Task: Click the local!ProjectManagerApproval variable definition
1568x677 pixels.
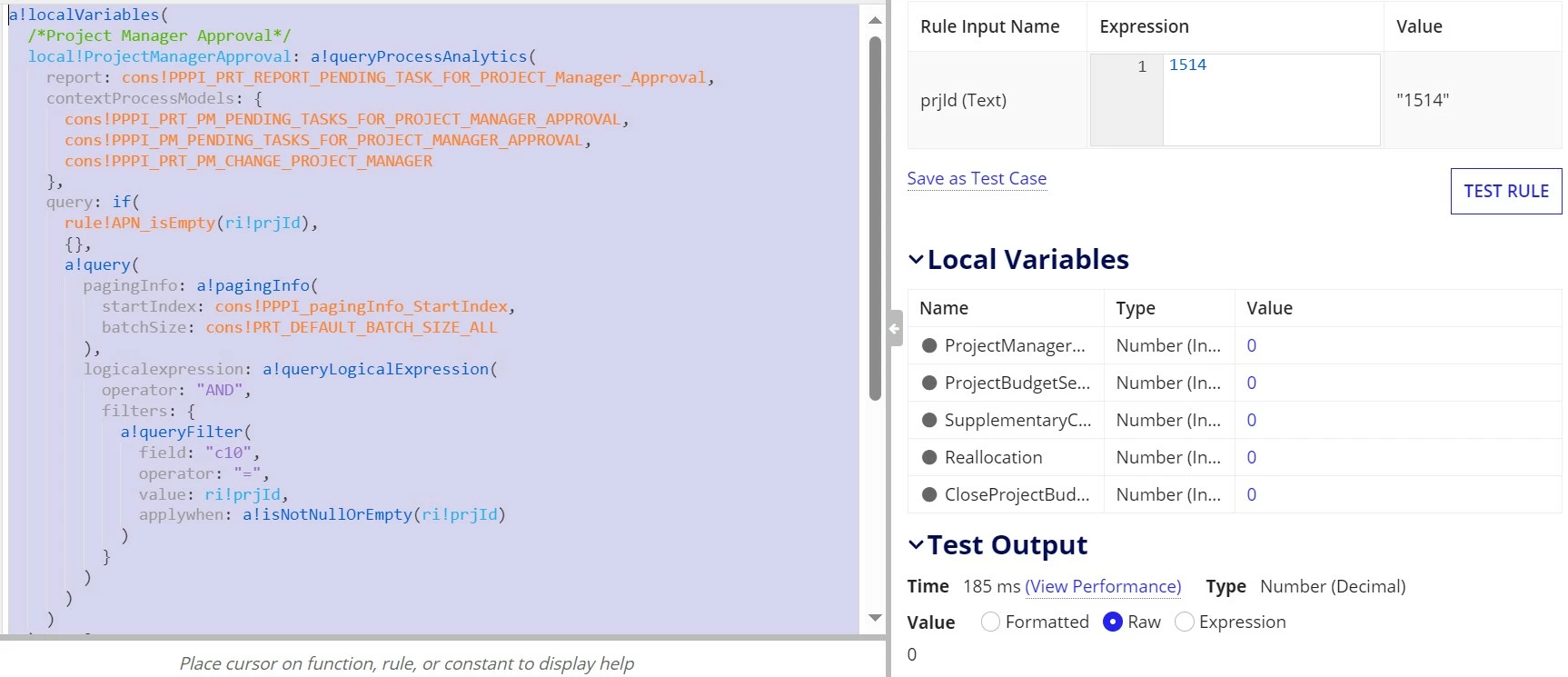Action: click(159, 56)
